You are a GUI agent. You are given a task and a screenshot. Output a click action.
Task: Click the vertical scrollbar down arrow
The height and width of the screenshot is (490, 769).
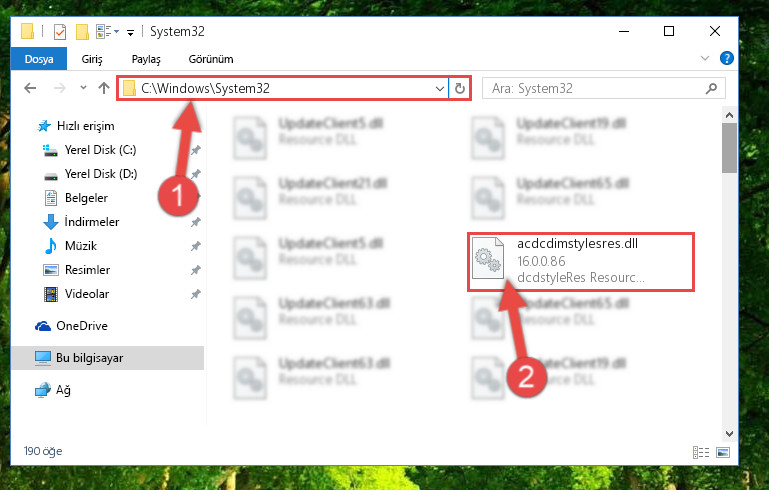[729, 434]
